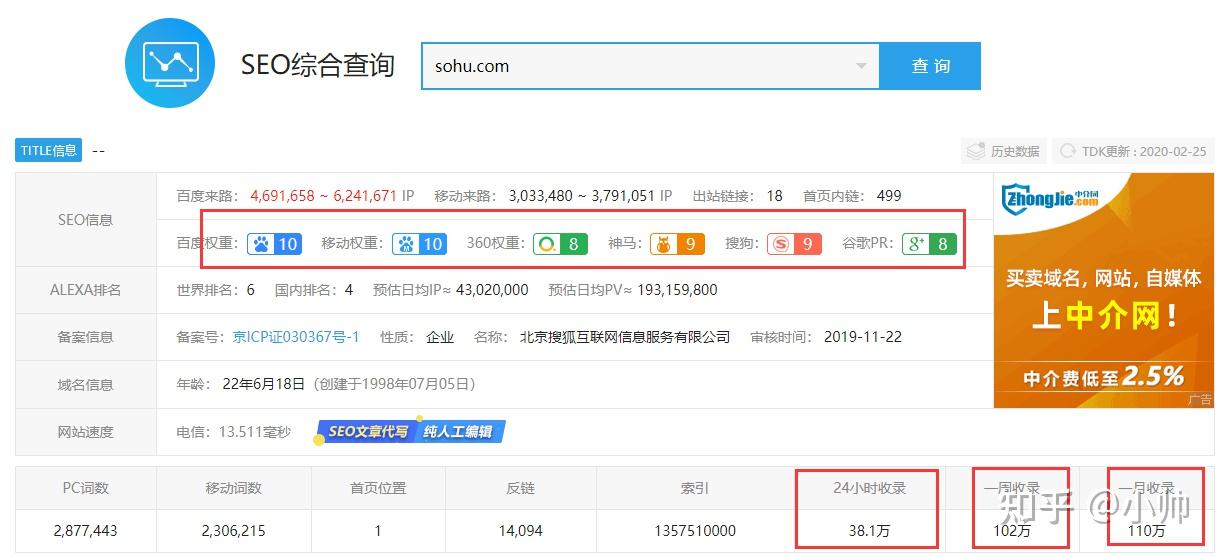Click the SEO综合查询 monitor logo icon

(171, 62)
